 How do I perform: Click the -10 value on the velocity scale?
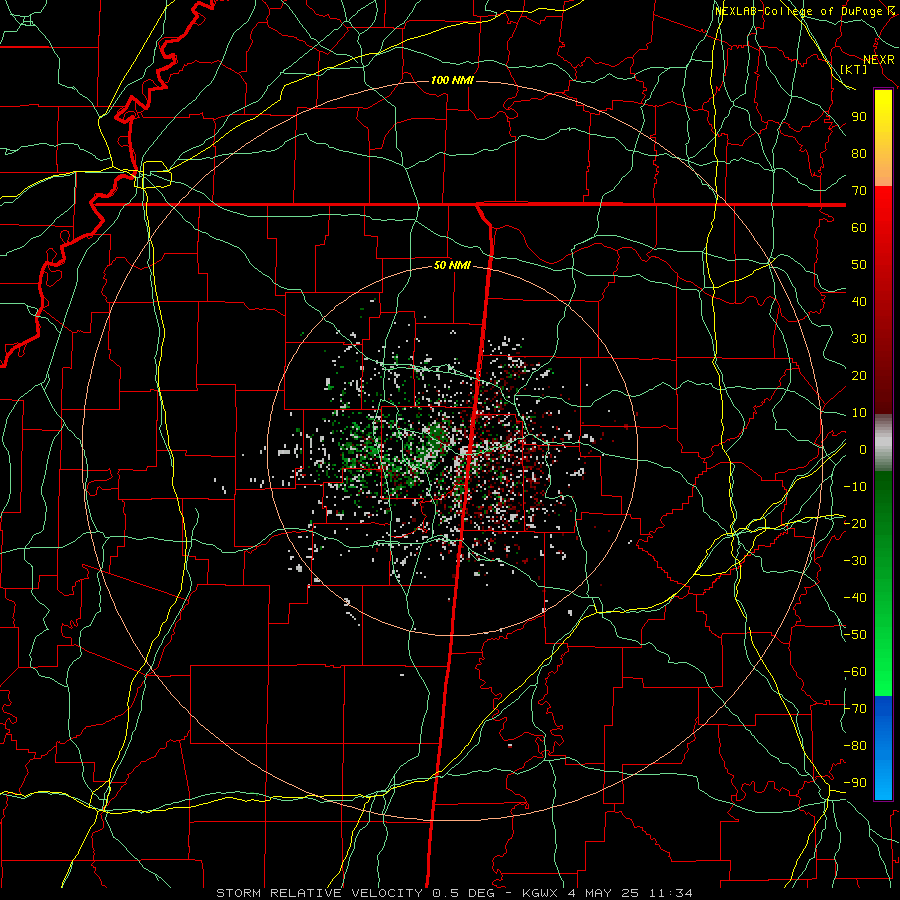(x=855, y=487)
